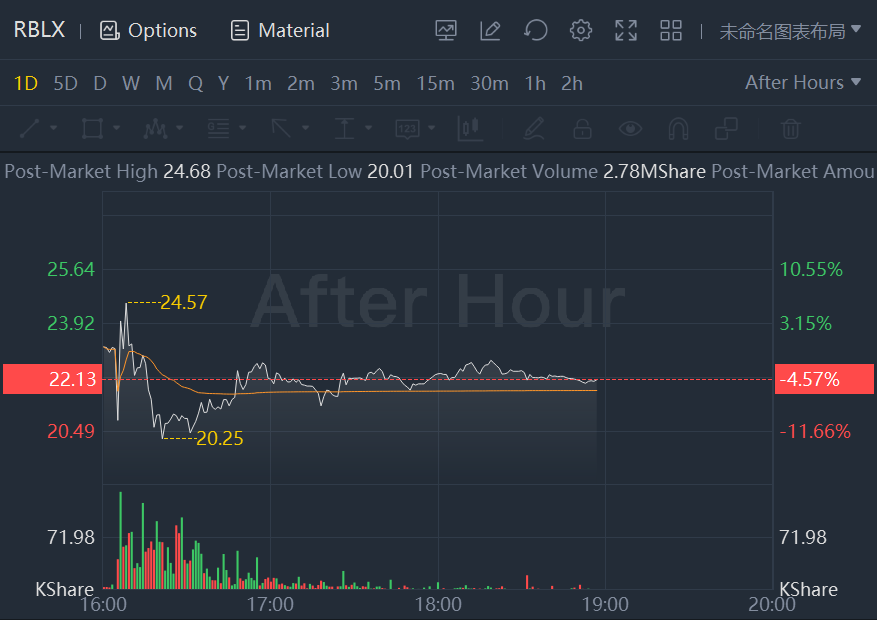Open the Material button

click(280, 30)
